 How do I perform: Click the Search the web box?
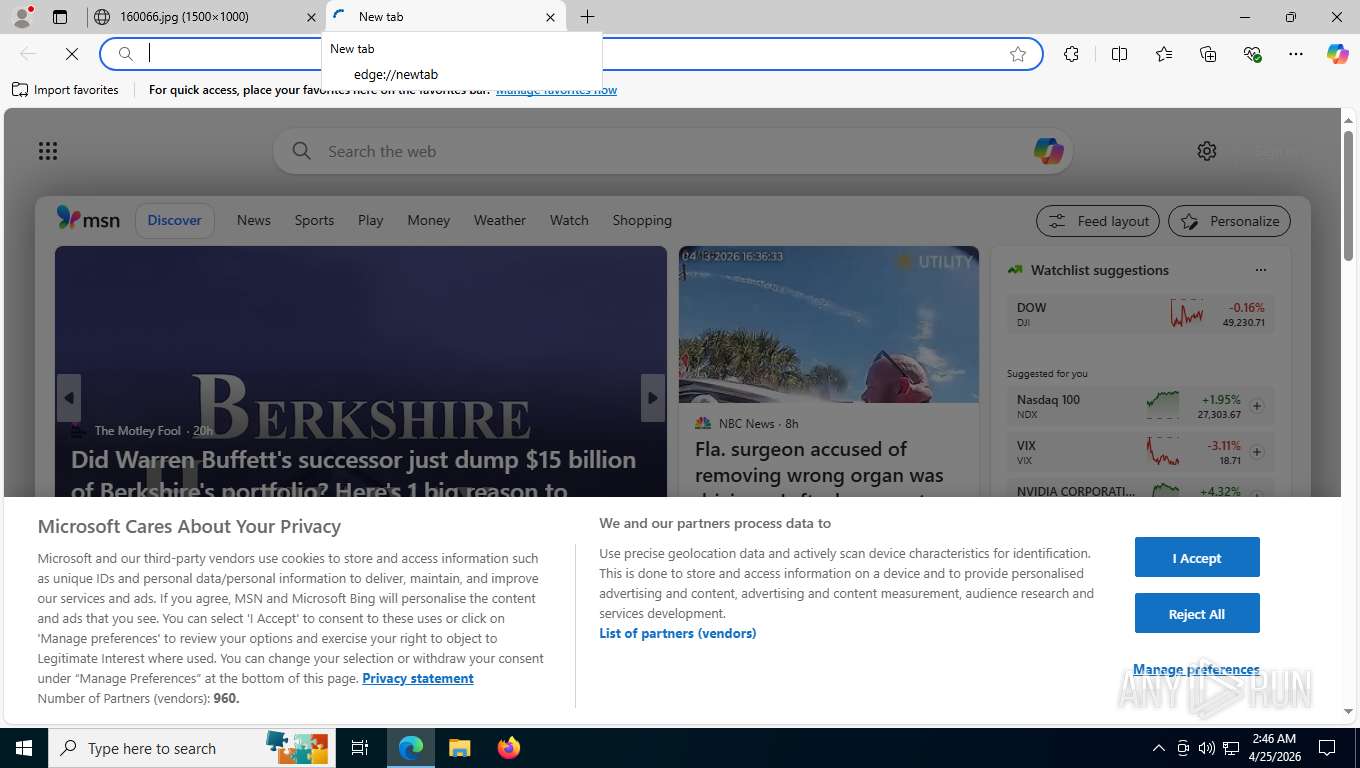pyautogui.click(x=672, y=151)
